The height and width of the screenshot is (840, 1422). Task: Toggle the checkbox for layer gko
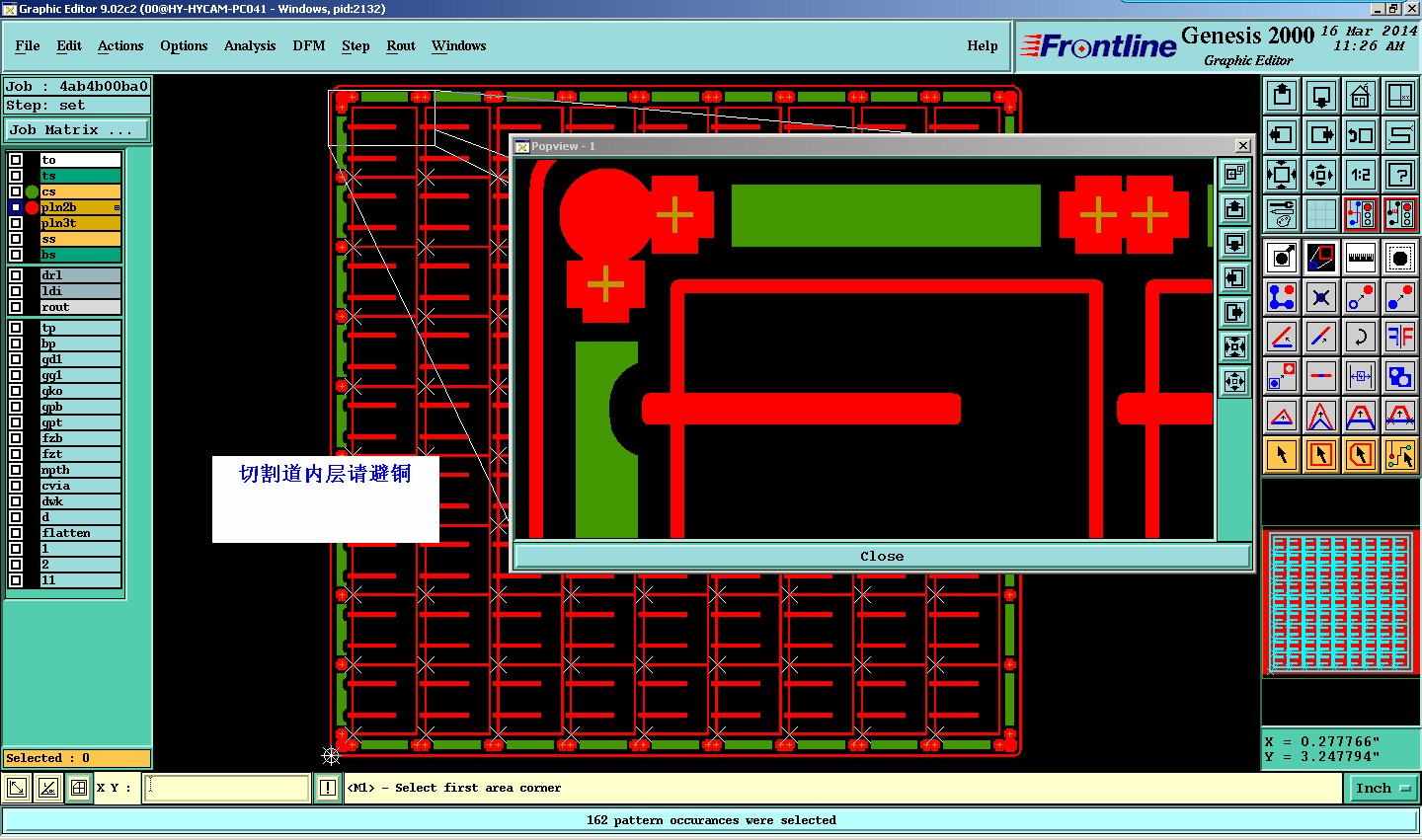[16, 391]
